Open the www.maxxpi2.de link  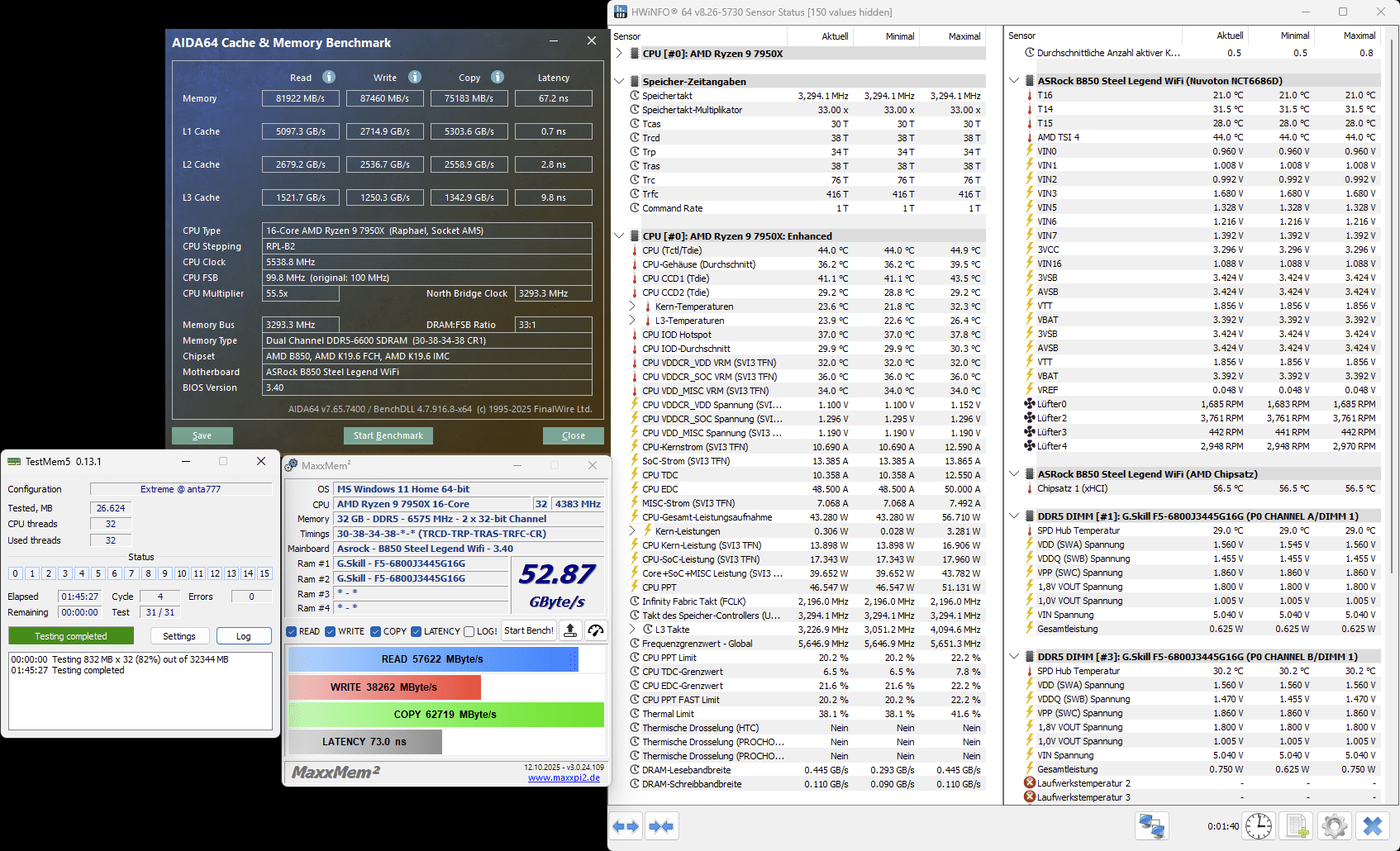564,777
